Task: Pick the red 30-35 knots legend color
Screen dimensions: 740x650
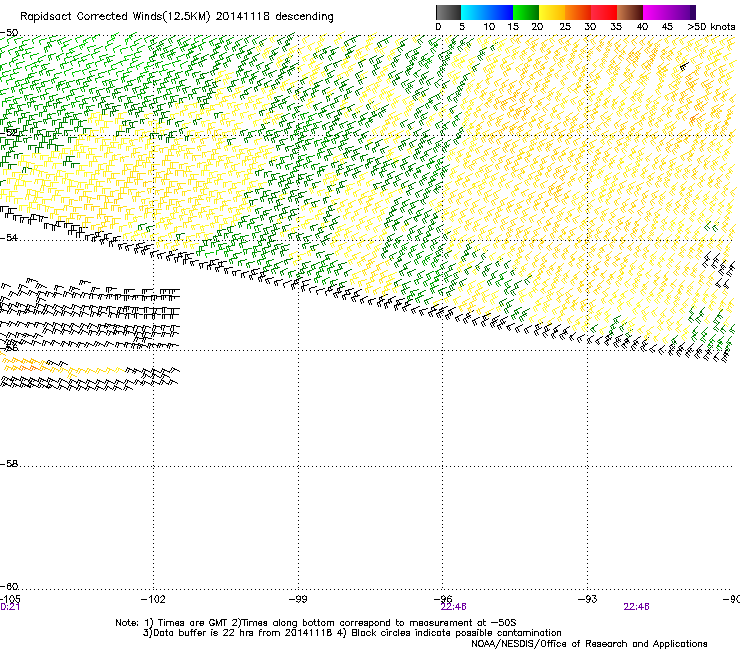Action: tap(604, 12)
